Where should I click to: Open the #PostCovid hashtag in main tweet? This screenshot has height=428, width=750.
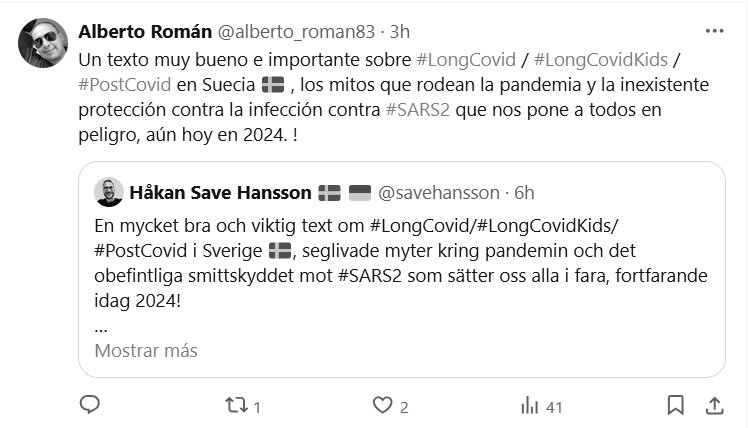tap(125, 85)
